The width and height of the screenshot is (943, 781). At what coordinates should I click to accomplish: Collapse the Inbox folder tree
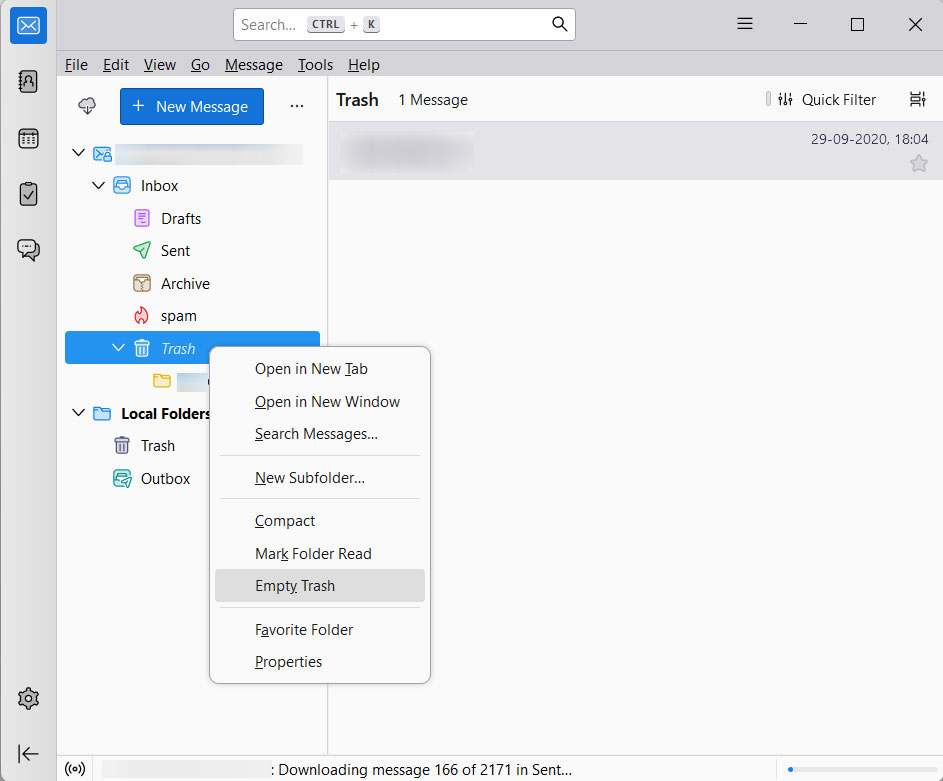click(x=99, y=185)
